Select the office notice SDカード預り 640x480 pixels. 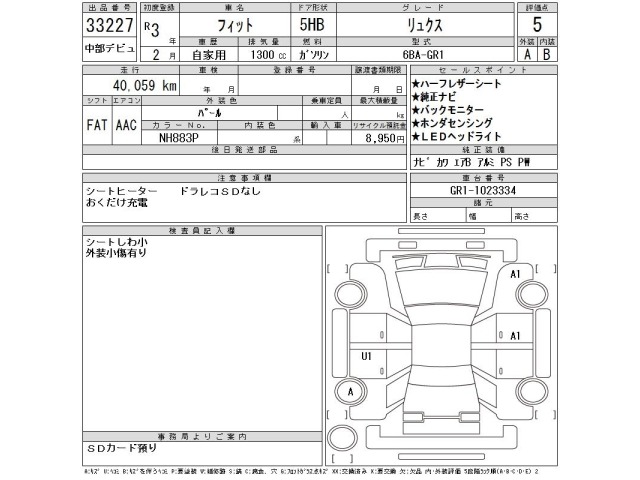pos(122,448)
